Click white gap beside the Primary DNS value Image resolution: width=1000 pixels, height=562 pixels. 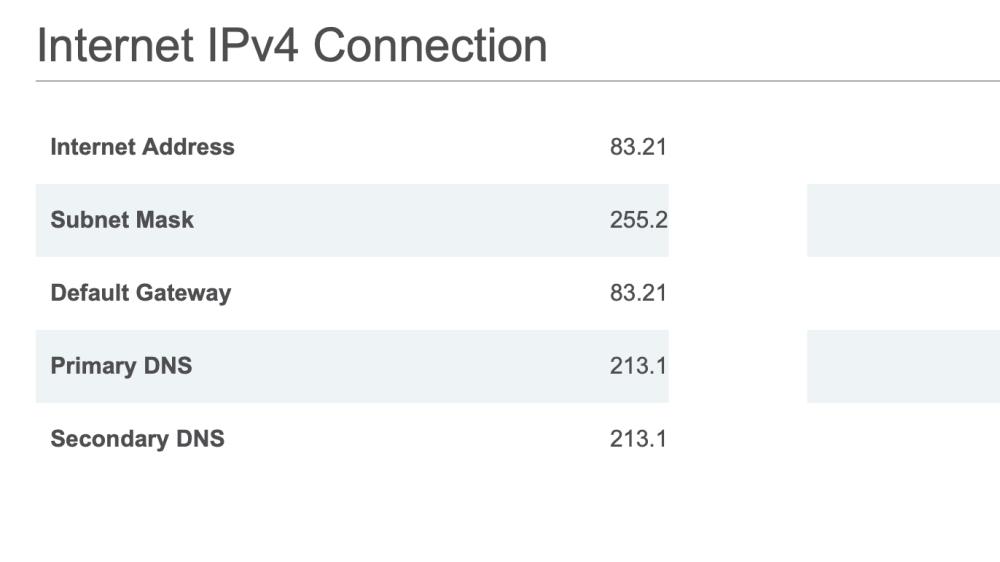[738, 367]
